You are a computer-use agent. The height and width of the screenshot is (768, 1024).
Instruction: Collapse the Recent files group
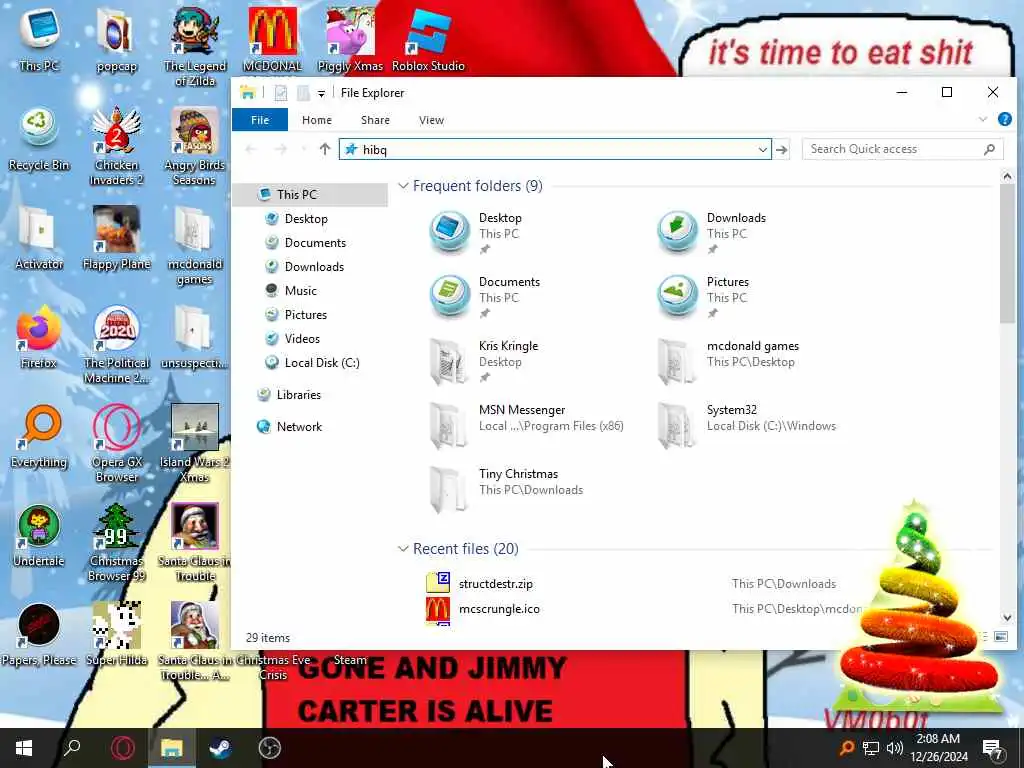click(x=403, y=549)
